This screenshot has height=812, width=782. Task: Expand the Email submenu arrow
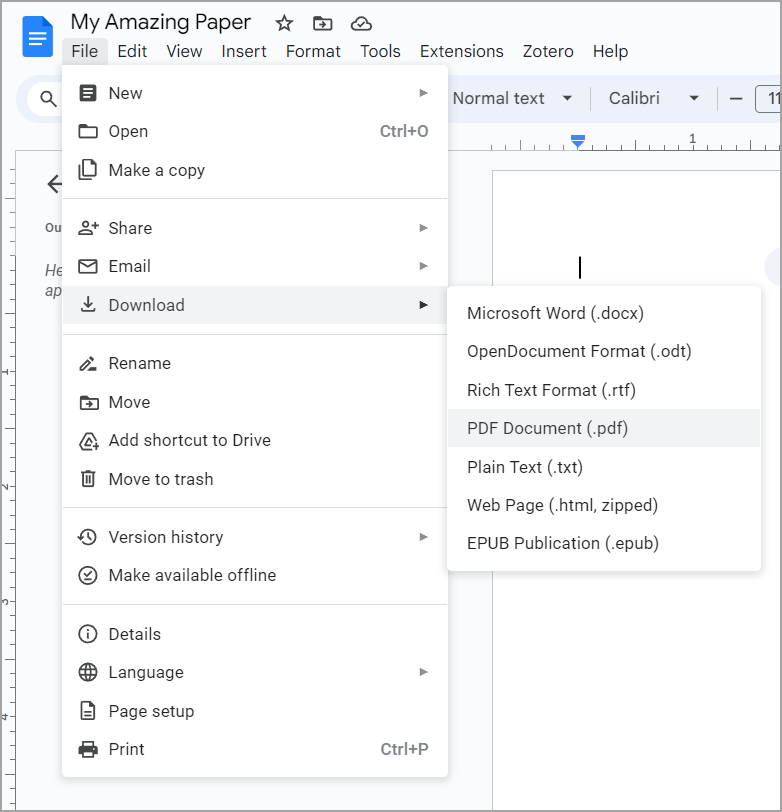(x=424, y=266)
